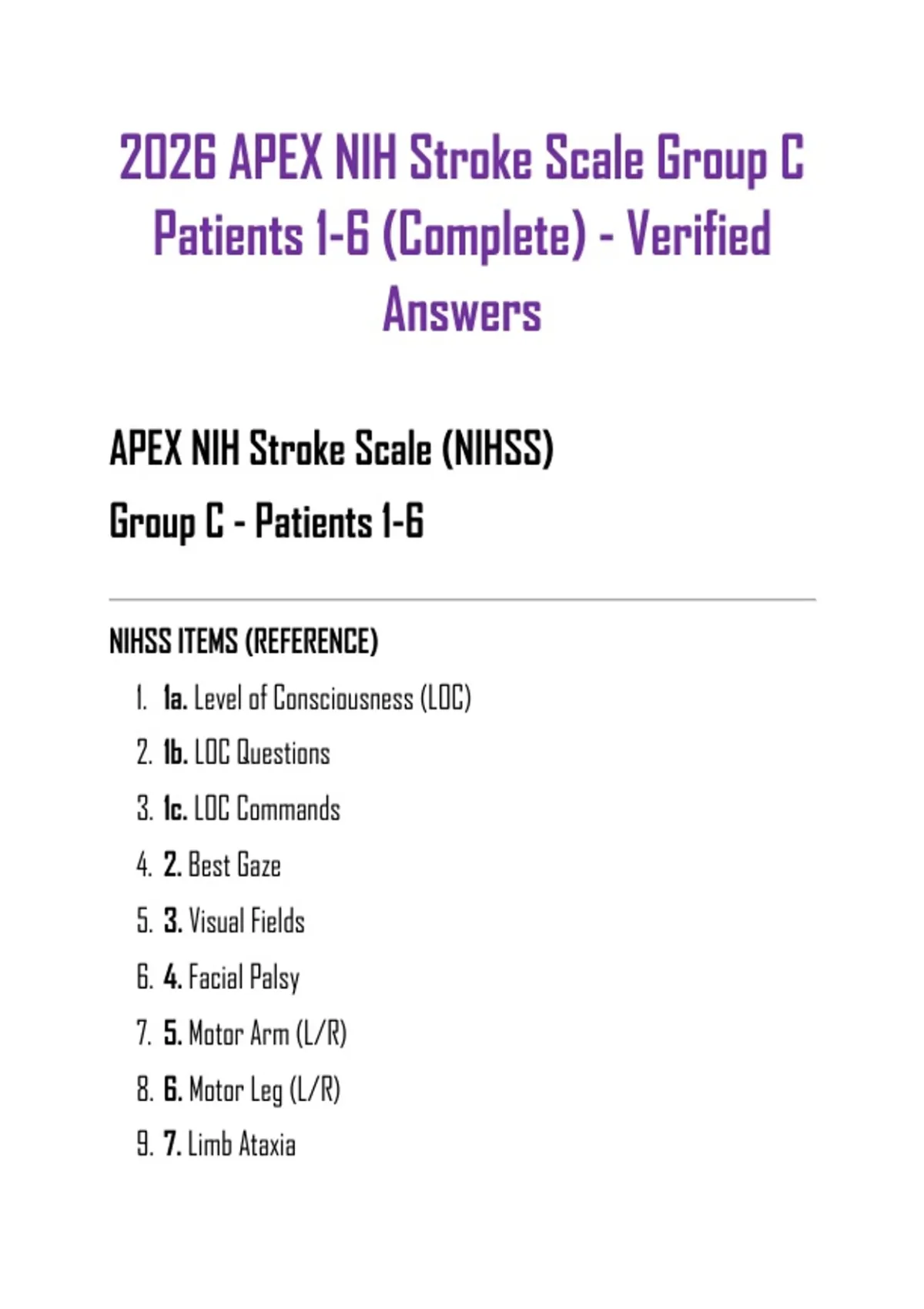Image resolution: width=924 pixels, height=1309 pixels.
Task: Click the horizontal divider line below subheading
Action: pos(462,599)
